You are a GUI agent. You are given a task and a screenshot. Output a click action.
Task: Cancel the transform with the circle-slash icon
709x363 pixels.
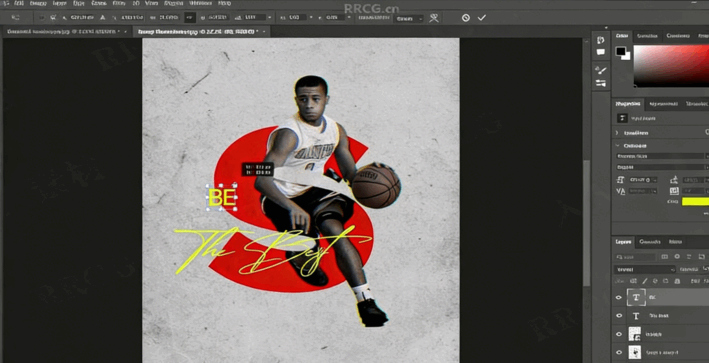click(x=466, y=18)
